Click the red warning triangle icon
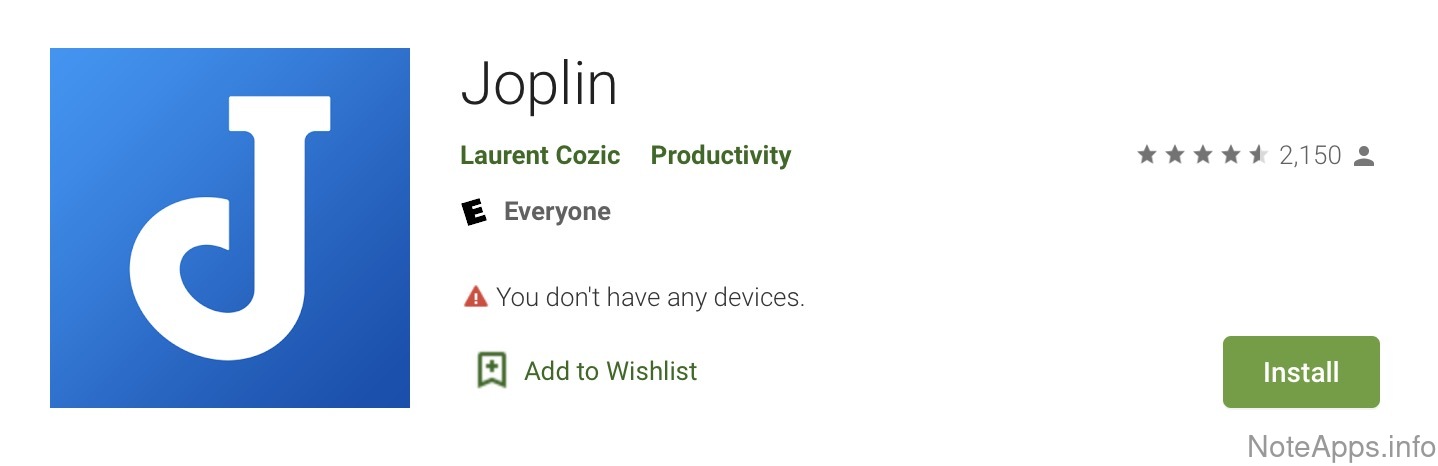Viewport: 1438px width, 466px height. point(475,297)
